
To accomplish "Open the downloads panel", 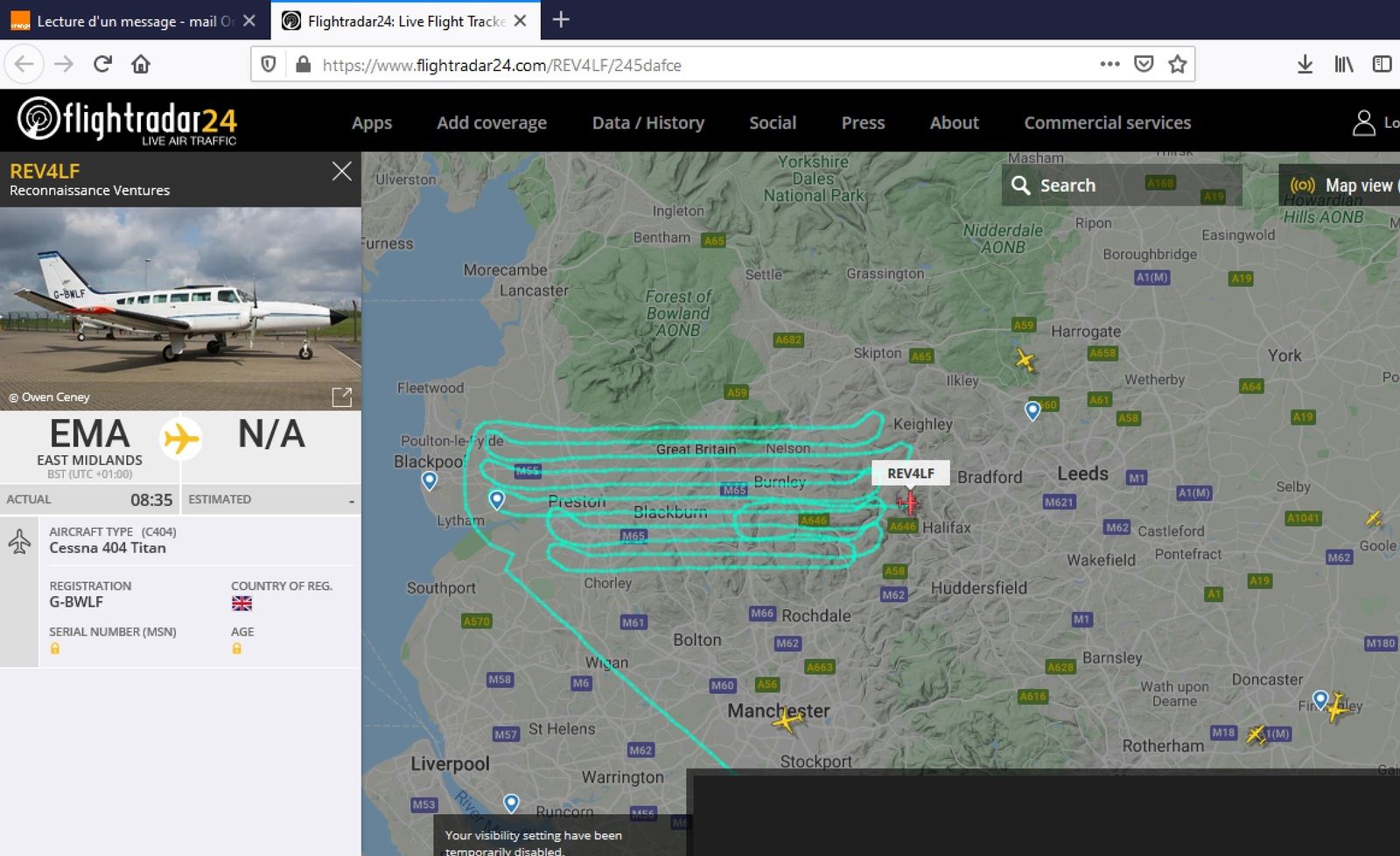I will (x=1305, y=64).
